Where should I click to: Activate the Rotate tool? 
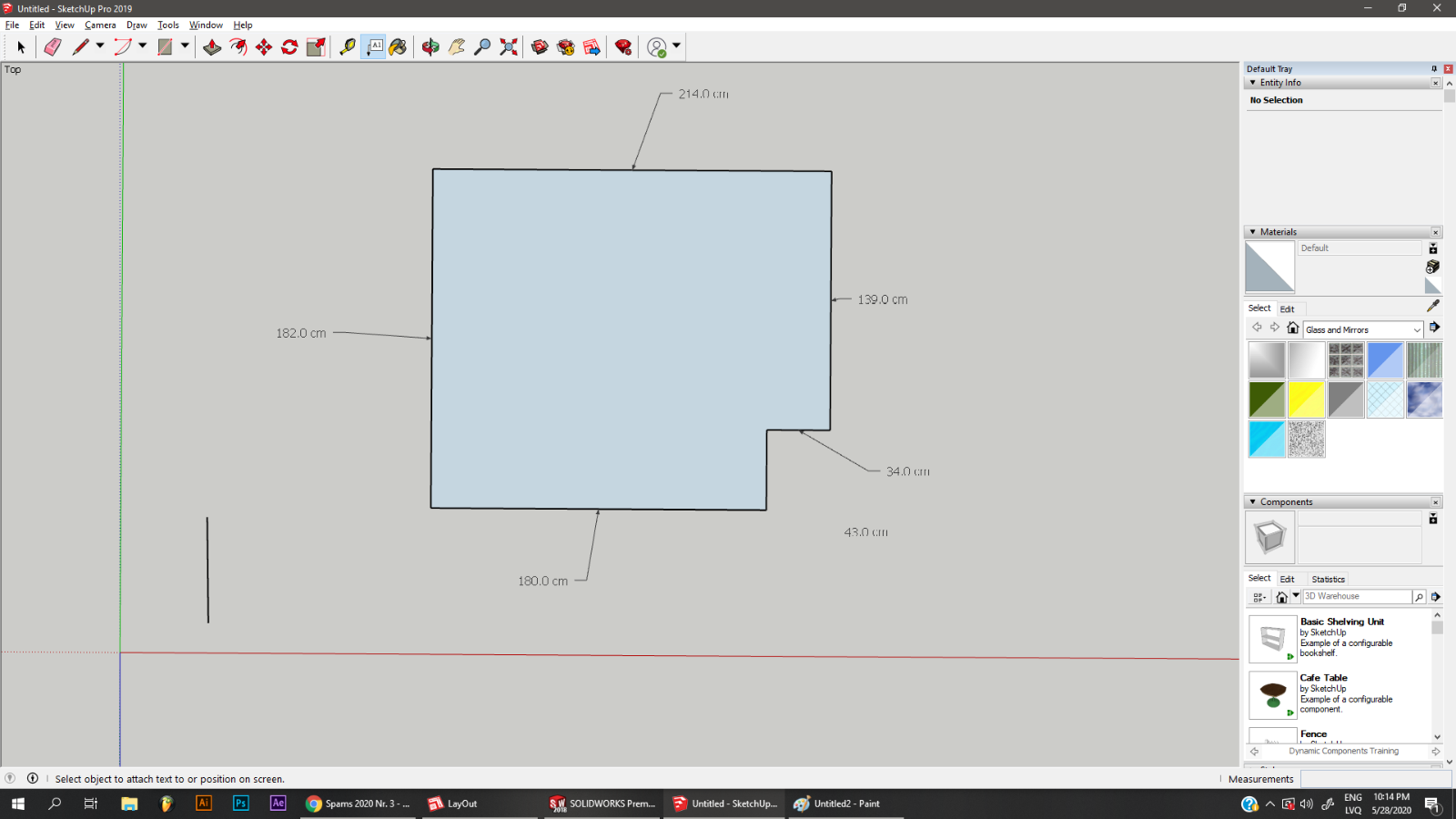(x=289, y=47)
